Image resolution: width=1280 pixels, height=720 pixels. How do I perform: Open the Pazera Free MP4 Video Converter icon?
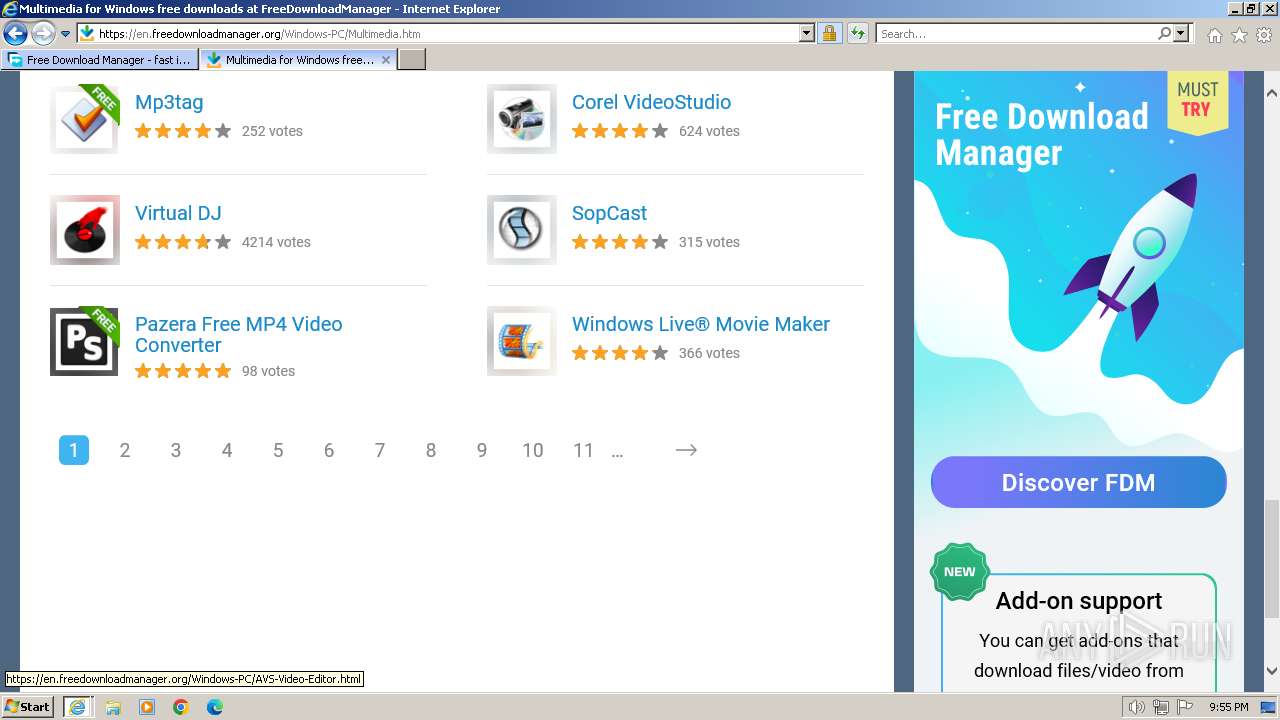point(84,341)
